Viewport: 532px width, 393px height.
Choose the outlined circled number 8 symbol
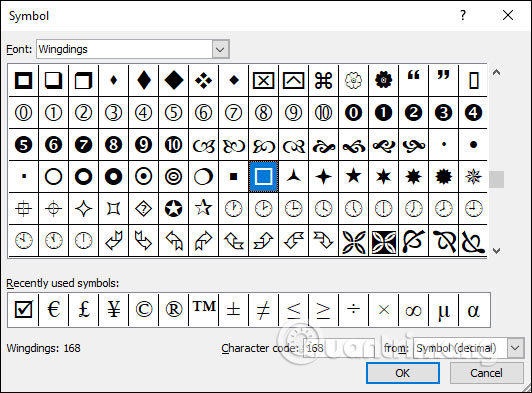coord(263,112)
